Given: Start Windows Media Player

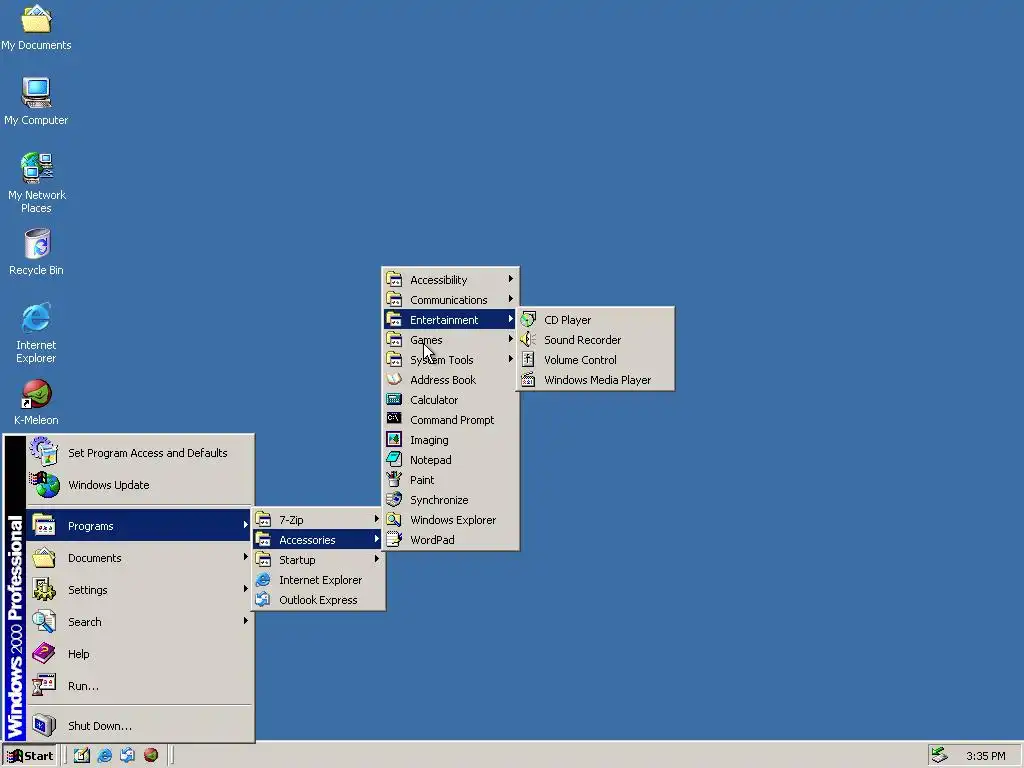Looking at the screenshot, I should [x=595, y=380].
